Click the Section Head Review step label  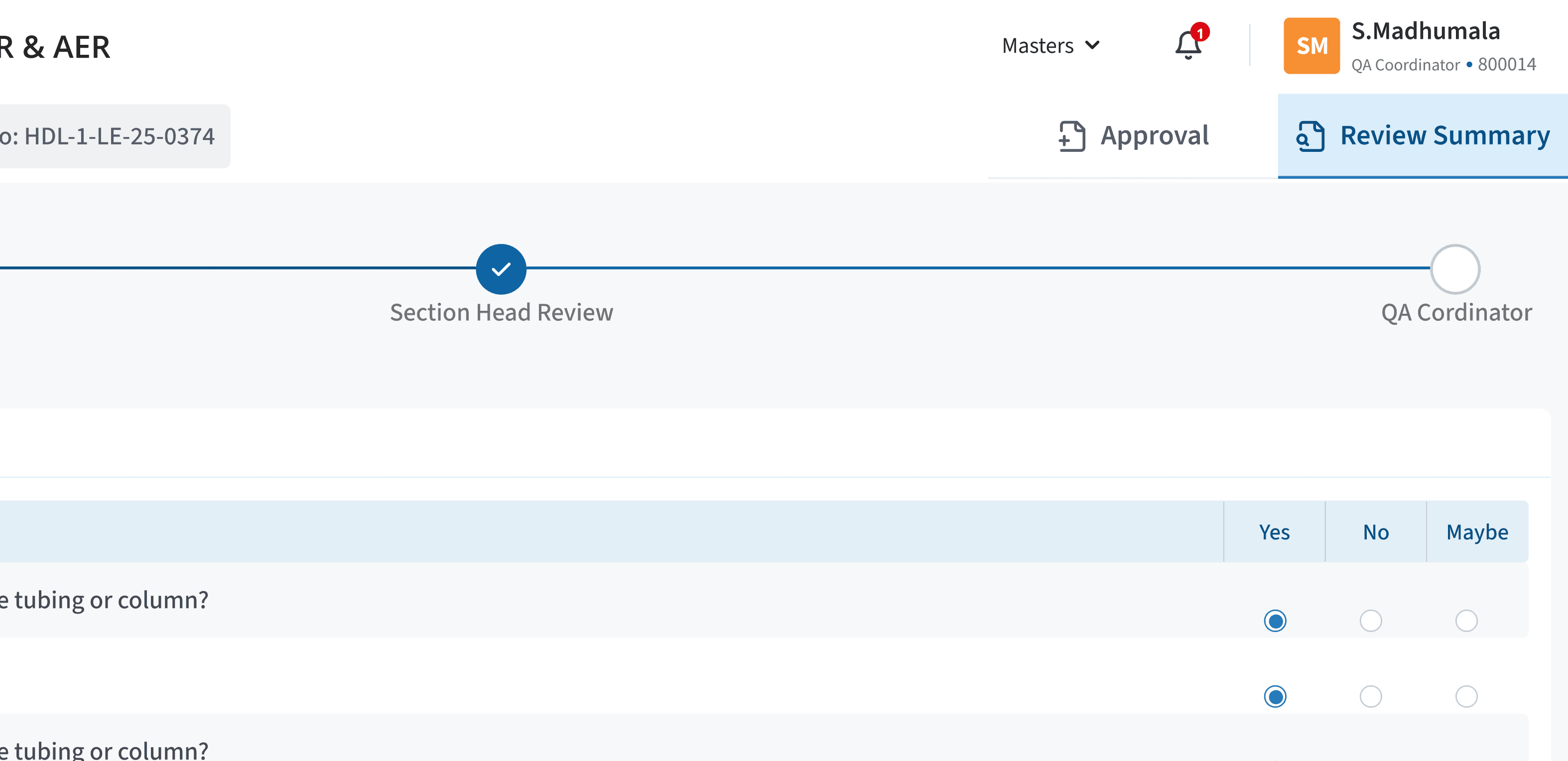[501, 312]
